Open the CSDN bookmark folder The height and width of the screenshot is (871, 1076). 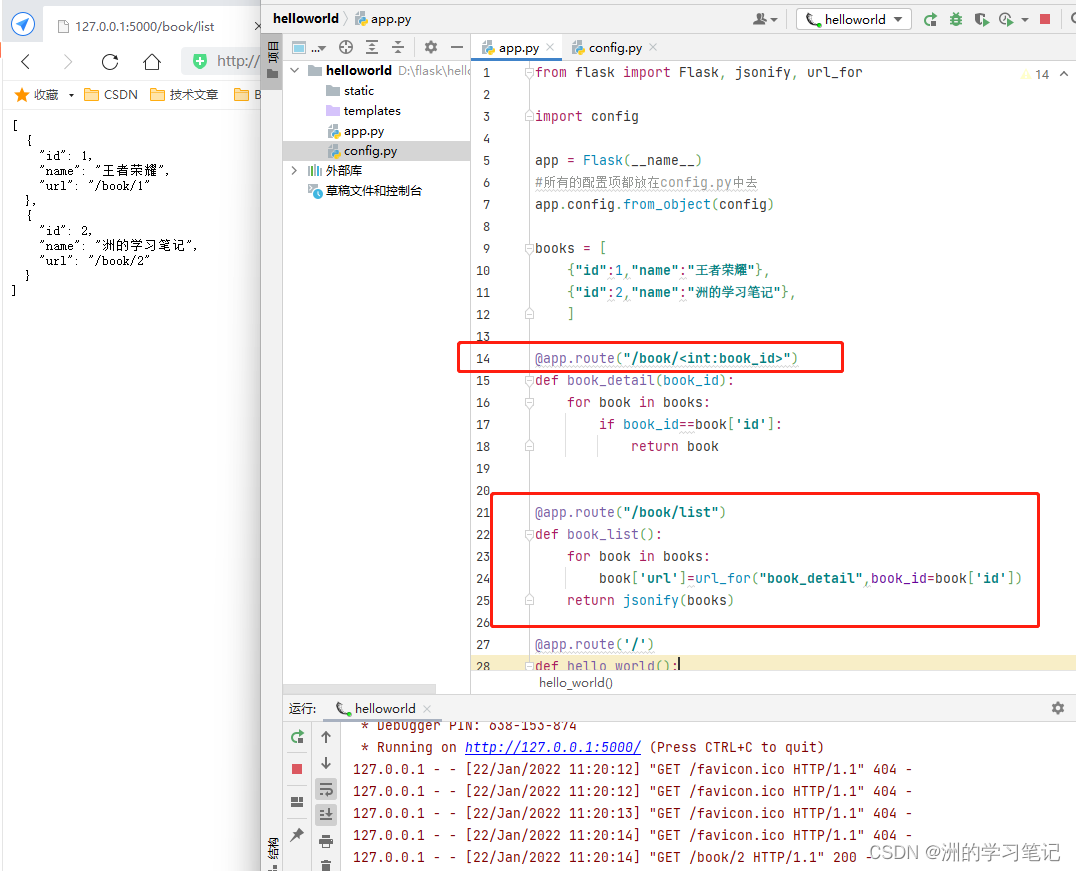click(110, 95)
